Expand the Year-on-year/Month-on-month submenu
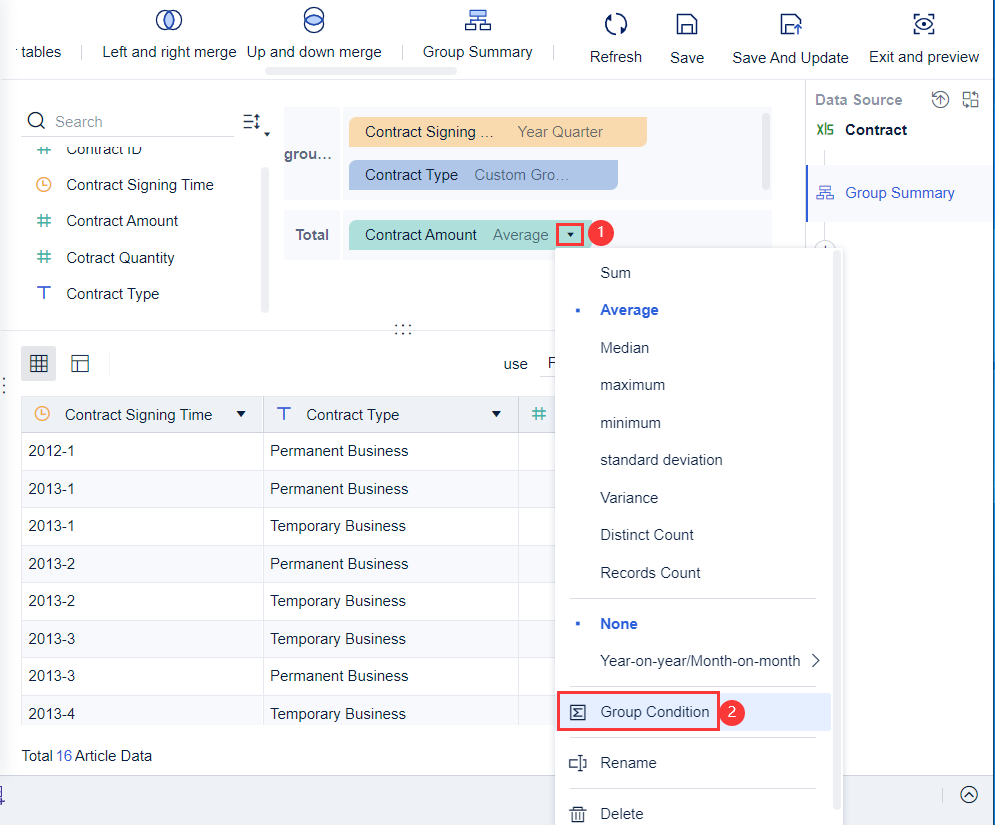The image size is (995, 825). click(x=815, y=661)
